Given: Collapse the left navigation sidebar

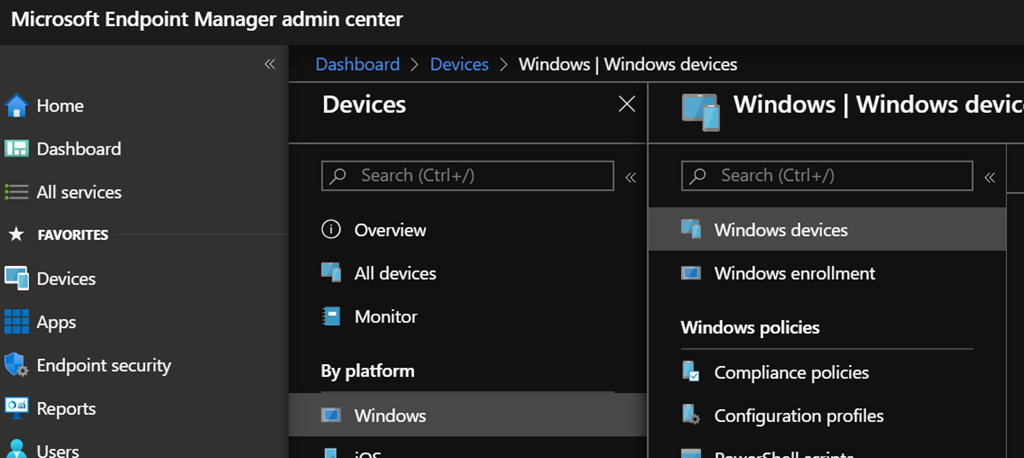Looking at the screenshot, I should click(269, 64).
